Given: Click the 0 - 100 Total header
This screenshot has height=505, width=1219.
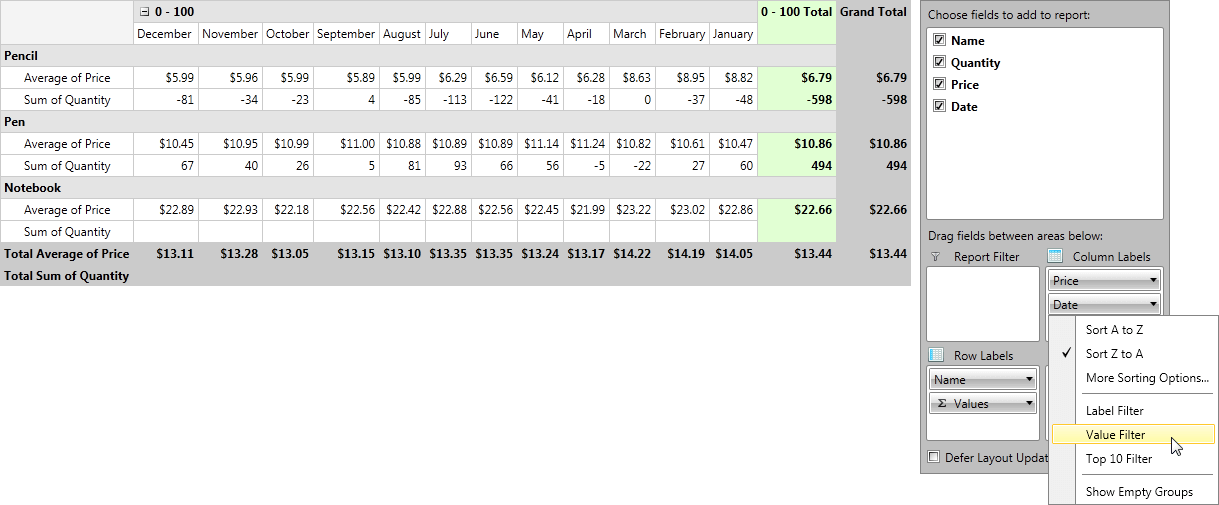Looking at the screenshot, I should (797, 12).
